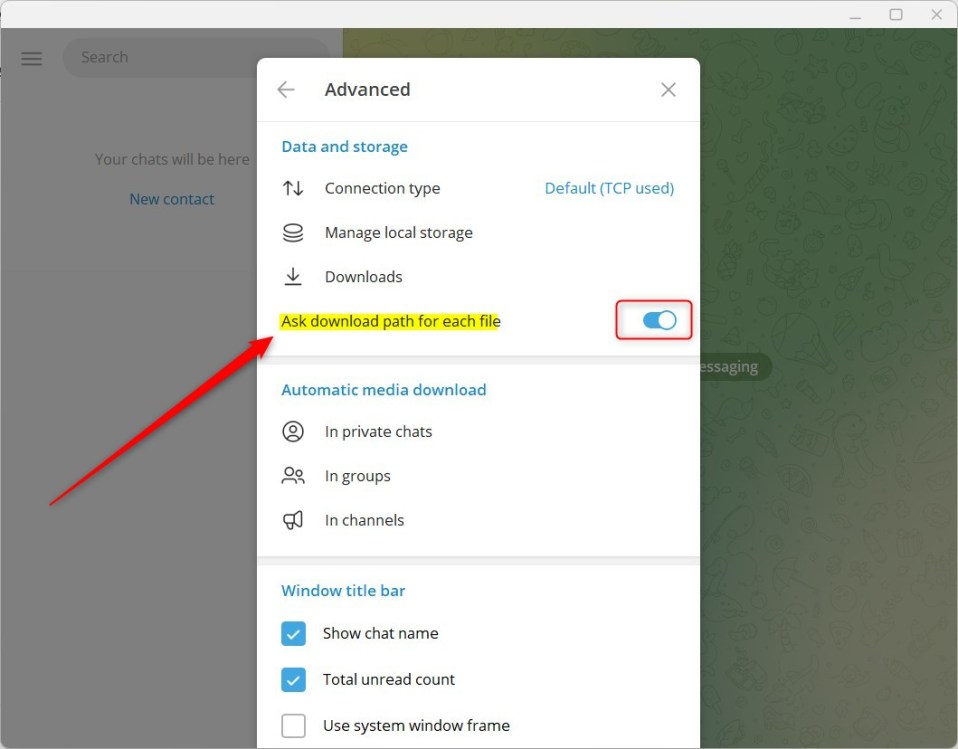This screenshot has width=958, height=749.
Task: Click the groups people icon
Action: tap(293, 476)
